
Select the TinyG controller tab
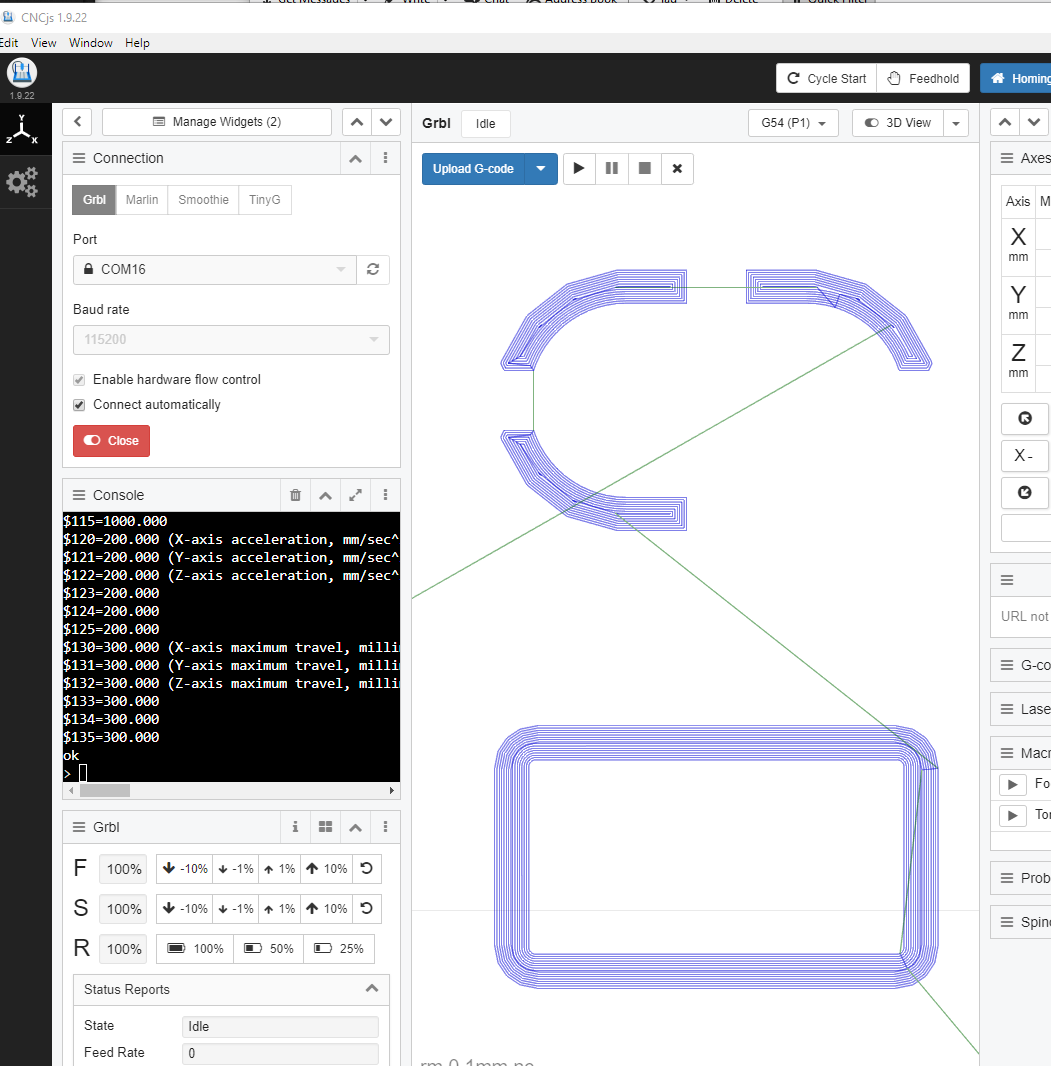pos(264,200)
